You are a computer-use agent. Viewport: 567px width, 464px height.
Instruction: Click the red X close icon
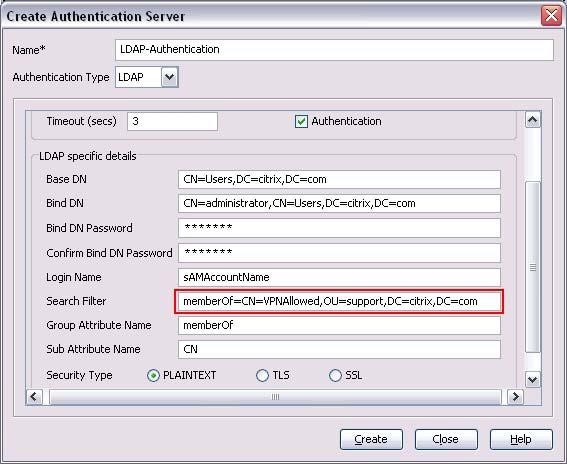[551, 16]
